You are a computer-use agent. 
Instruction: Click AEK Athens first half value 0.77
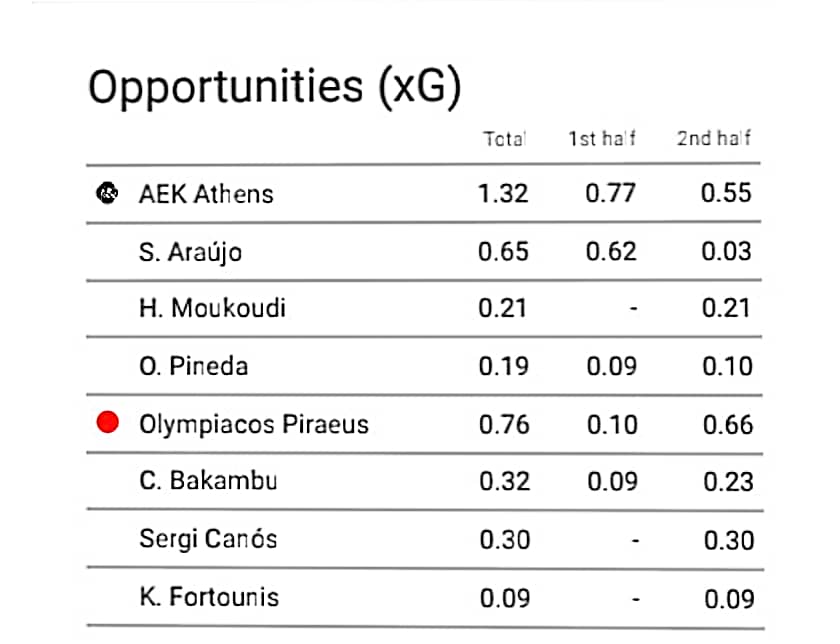pyautogui.click(x=610, y=193)
